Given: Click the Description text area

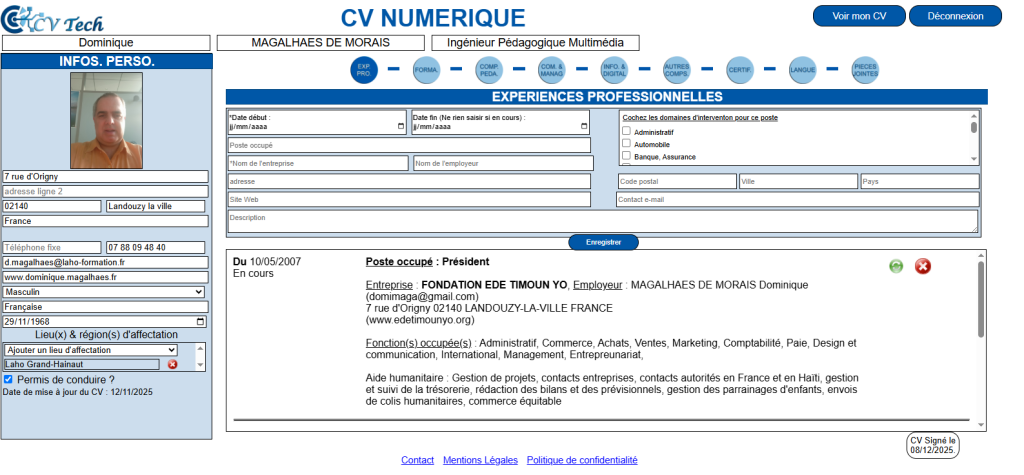Looking at the screenshot, I should 603,221.
